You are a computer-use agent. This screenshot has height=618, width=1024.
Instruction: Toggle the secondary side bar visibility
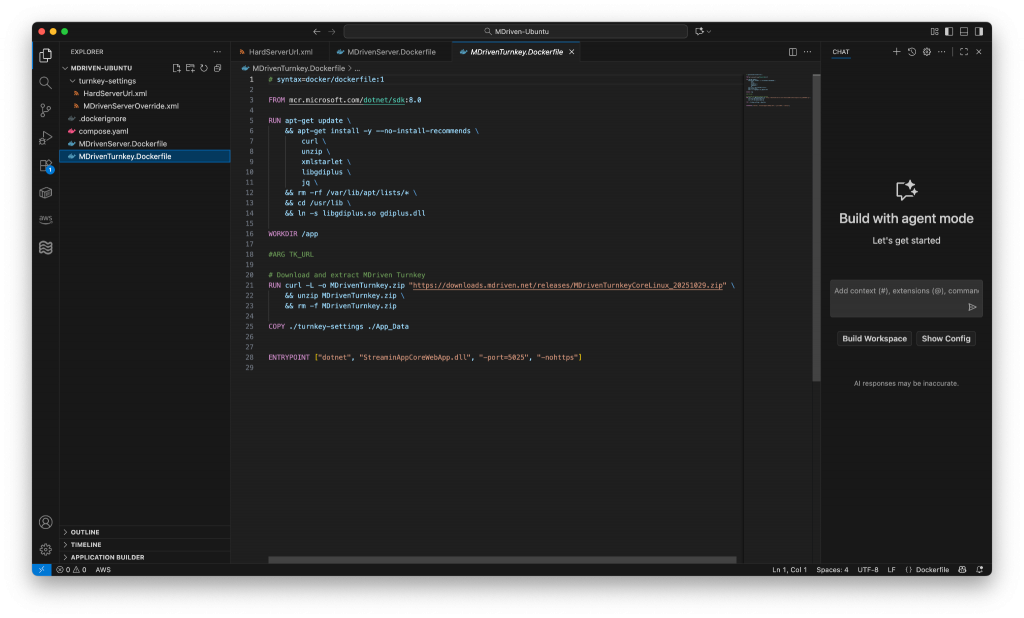[x=977, y=32]
